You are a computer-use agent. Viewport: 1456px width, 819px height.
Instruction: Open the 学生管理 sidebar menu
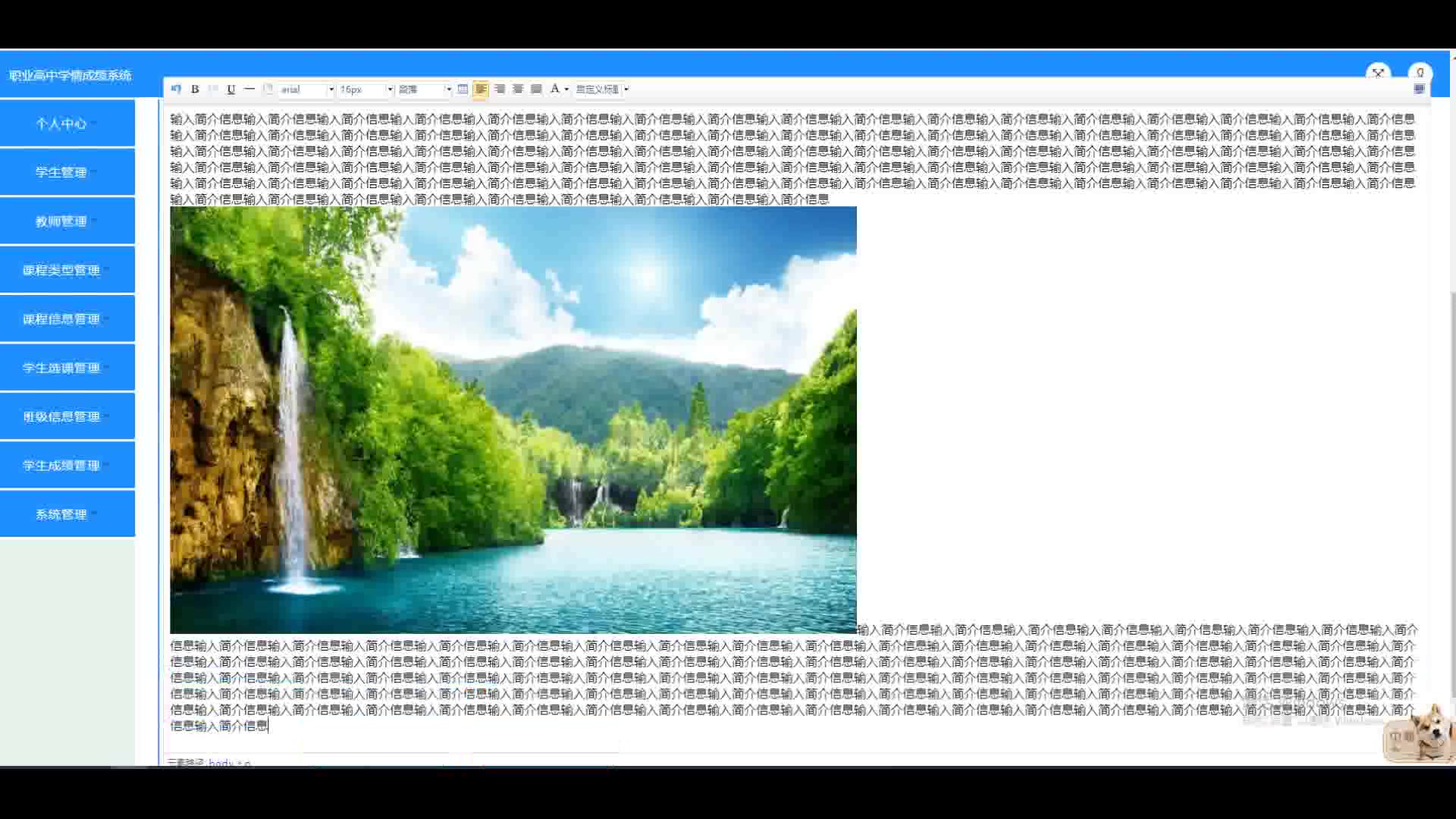(67, 172)
